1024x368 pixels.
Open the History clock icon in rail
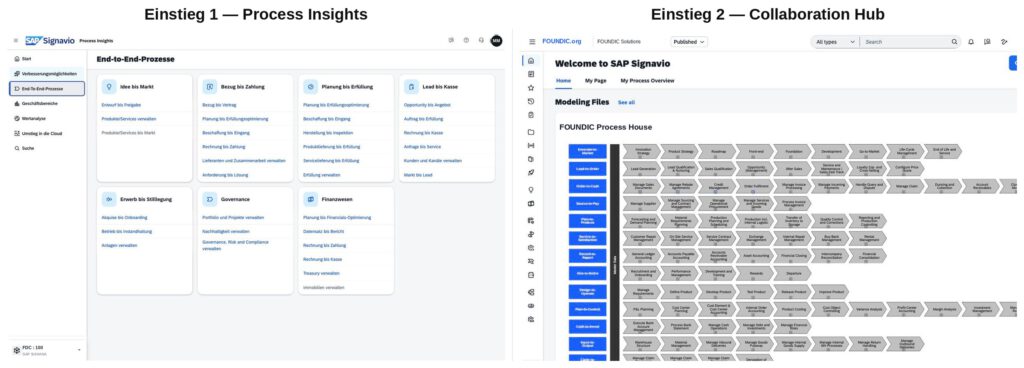click(530, 101)
